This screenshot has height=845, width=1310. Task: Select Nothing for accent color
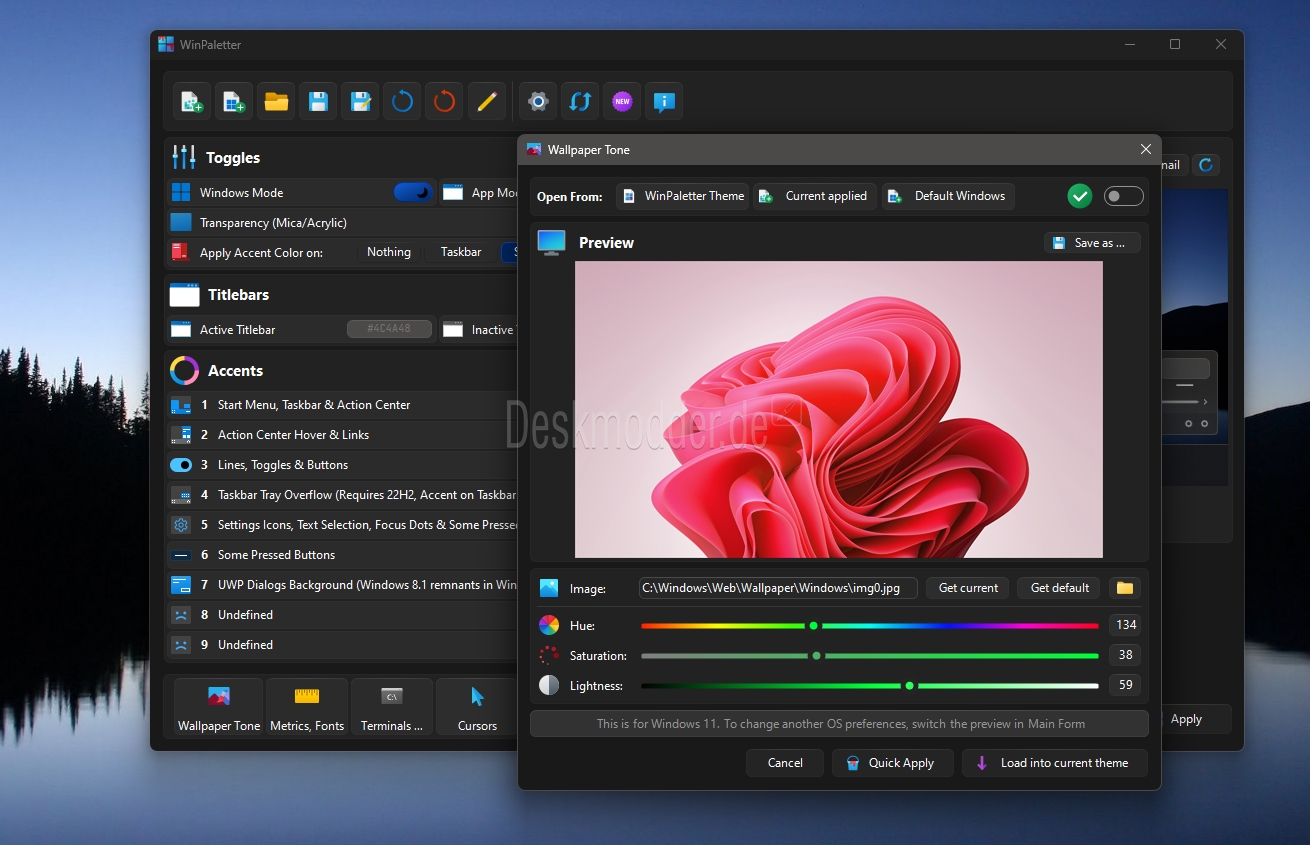(389, 252)
